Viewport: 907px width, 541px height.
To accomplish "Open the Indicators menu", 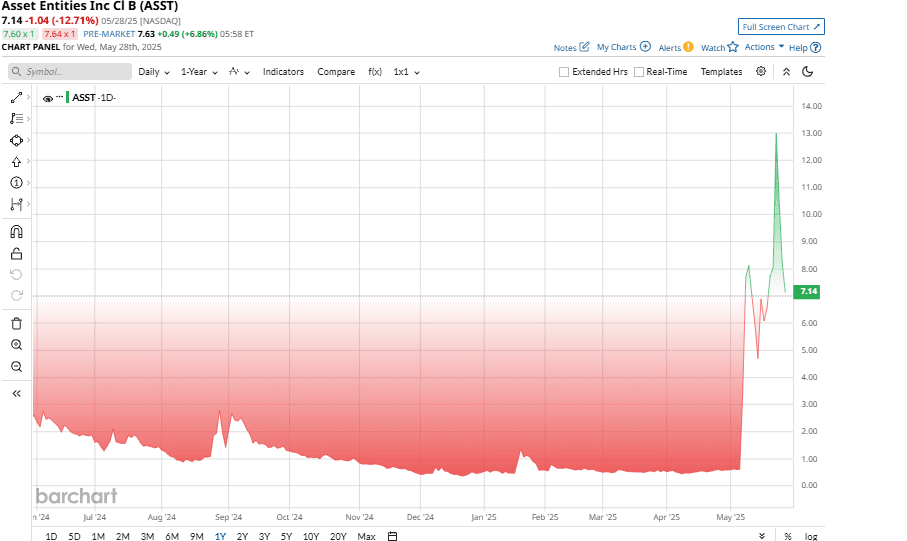I will [x=283, y=72].
